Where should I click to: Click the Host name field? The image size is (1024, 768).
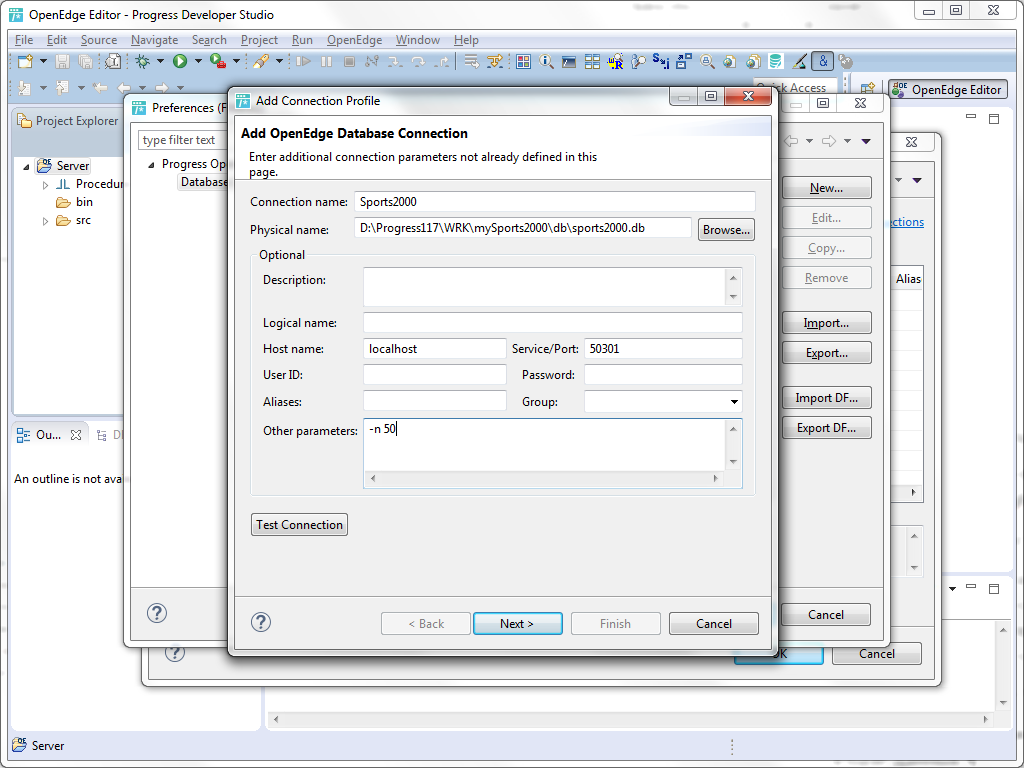[434, 349]
